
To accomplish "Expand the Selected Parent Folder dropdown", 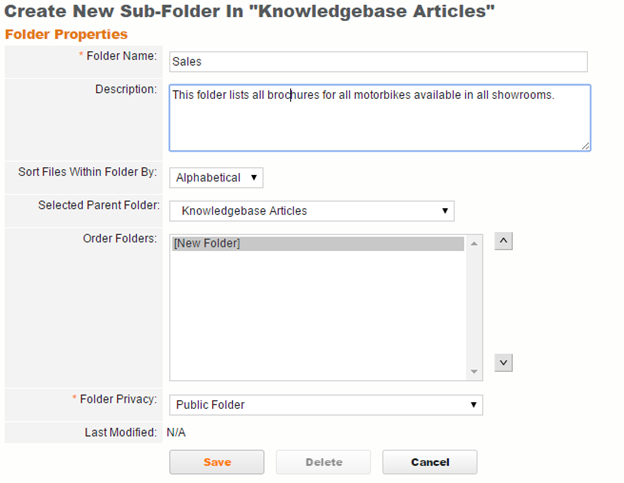I will (x=312, y=211).
